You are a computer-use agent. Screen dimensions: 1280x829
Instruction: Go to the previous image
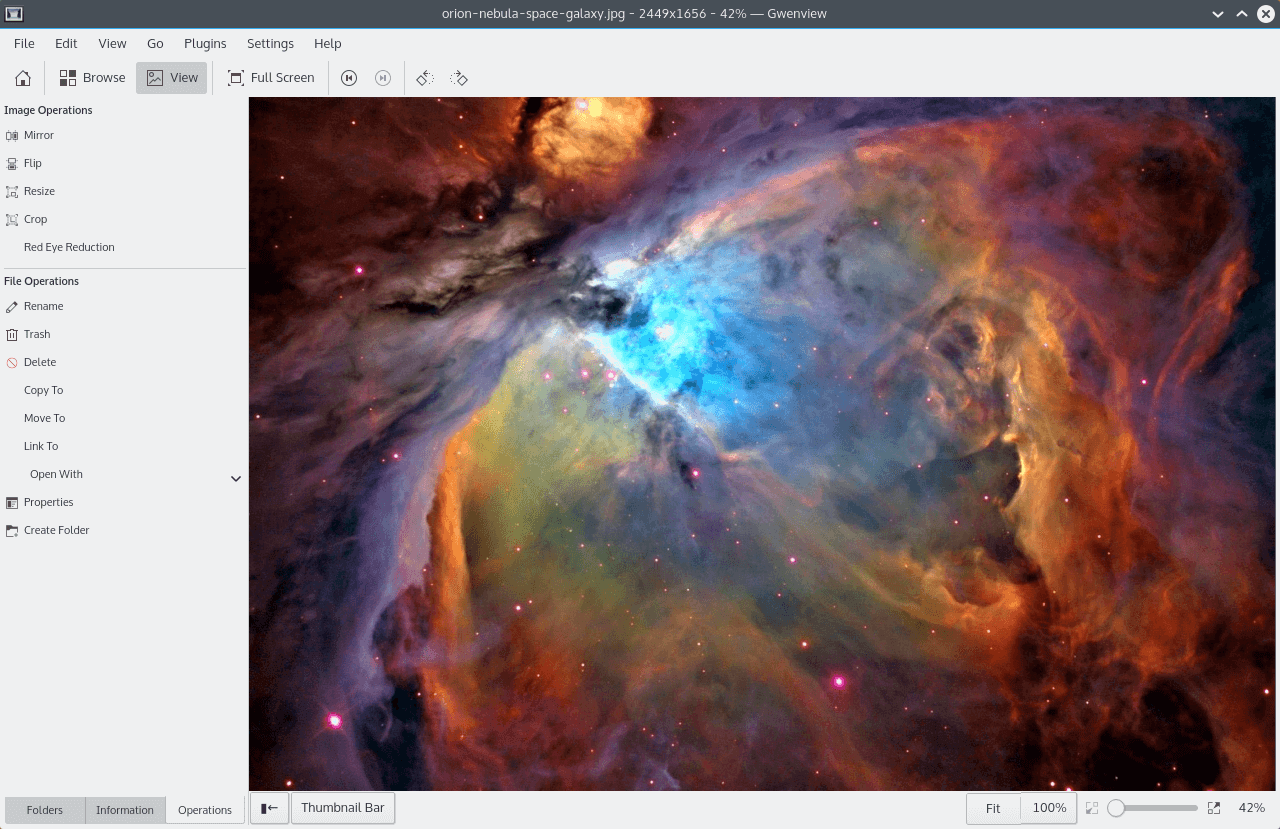pyautogui.click(x=348, y=77)
